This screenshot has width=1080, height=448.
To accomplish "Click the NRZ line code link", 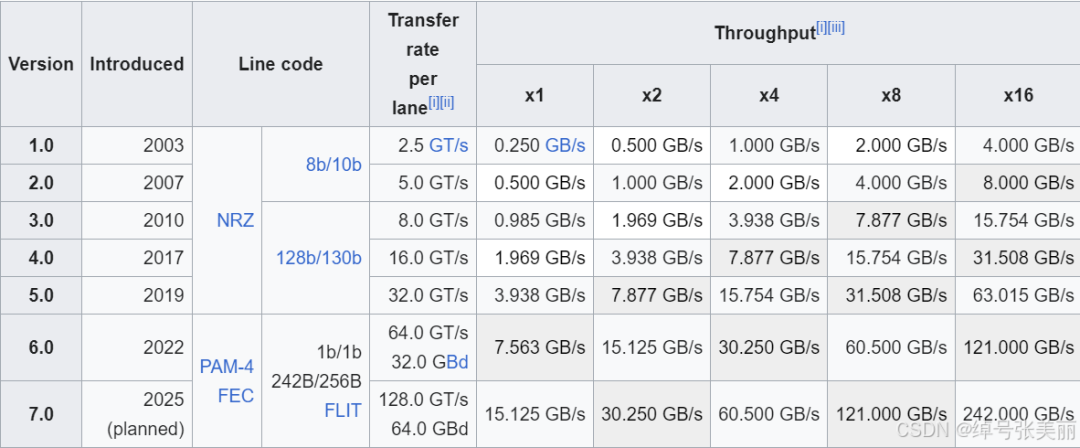I will (x=235, y=220).
